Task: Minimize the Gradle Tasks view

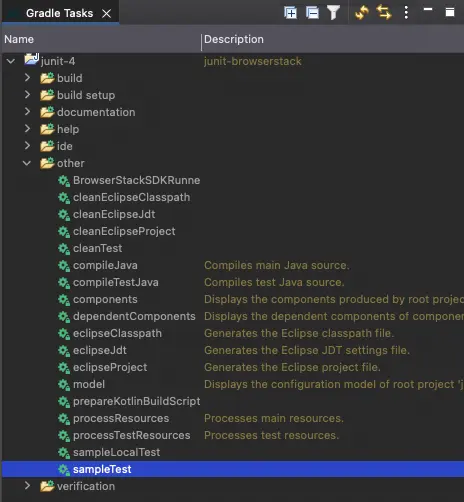Action: pos(428,9)
